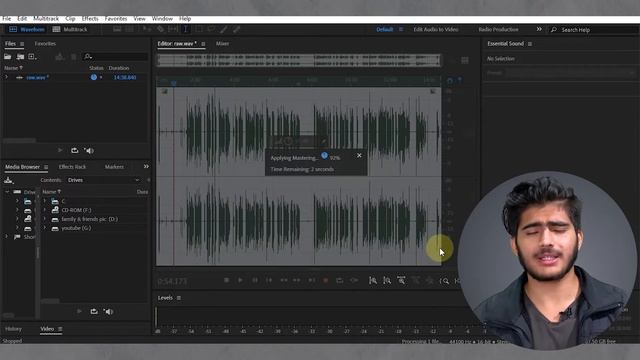Select the raw.wav file row
This screenshot has height=360, width=640.
tap(76, 77)
